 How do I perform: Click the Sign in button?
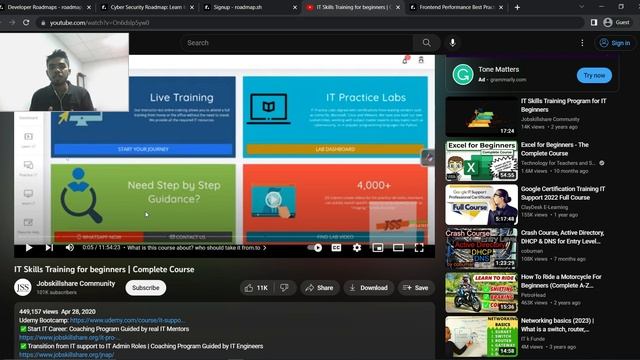tap(615, 43)
